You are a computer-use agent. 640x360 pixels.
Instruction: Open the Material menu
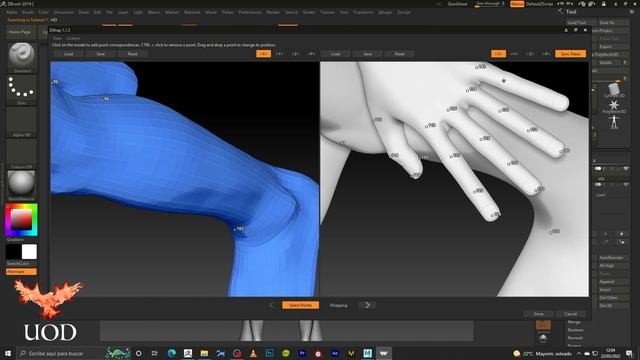tap(192, 12)
